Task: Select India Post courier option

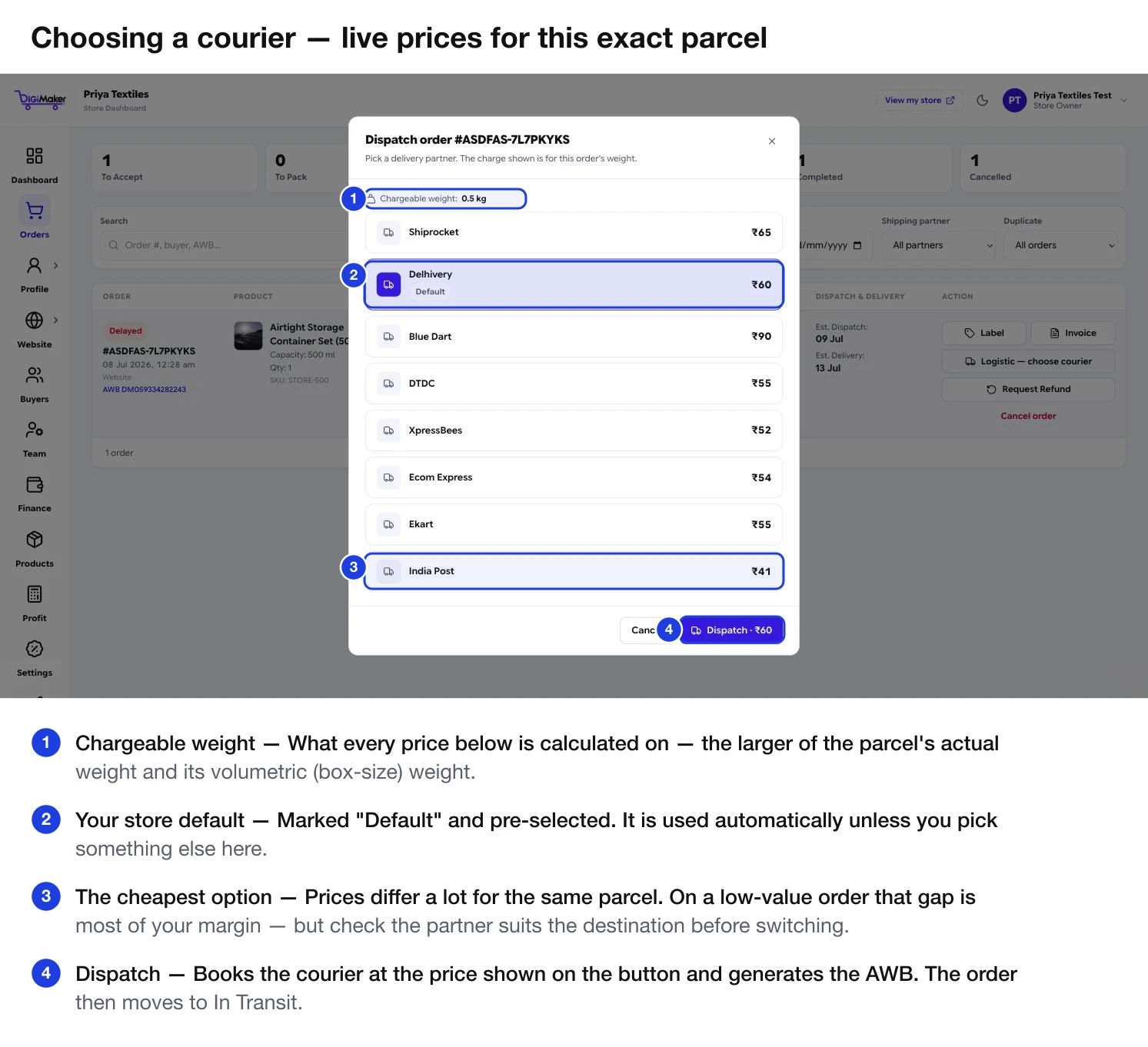Action: pos(574,571)
